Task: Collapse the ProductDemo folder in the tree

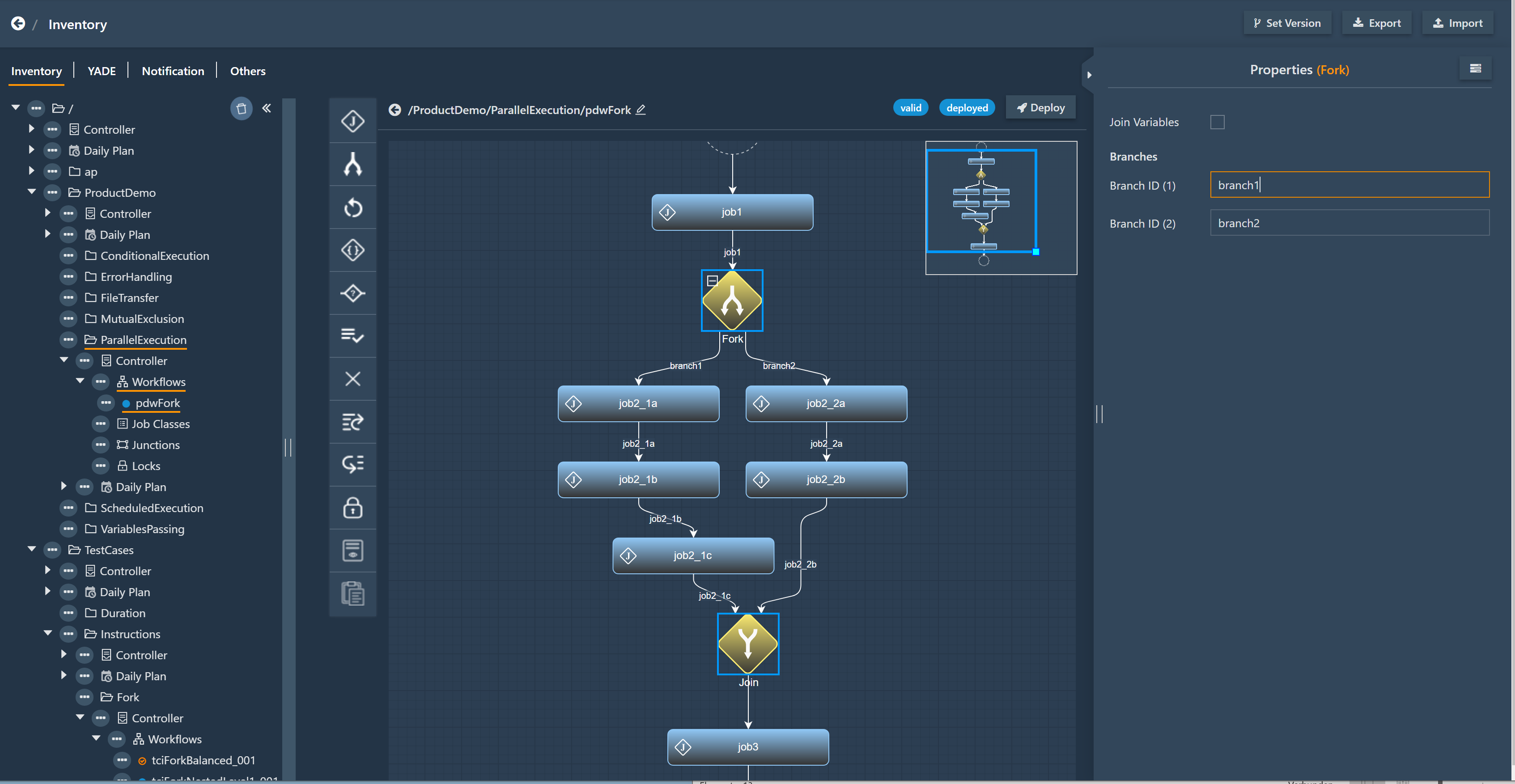Action: click(32, 192)
